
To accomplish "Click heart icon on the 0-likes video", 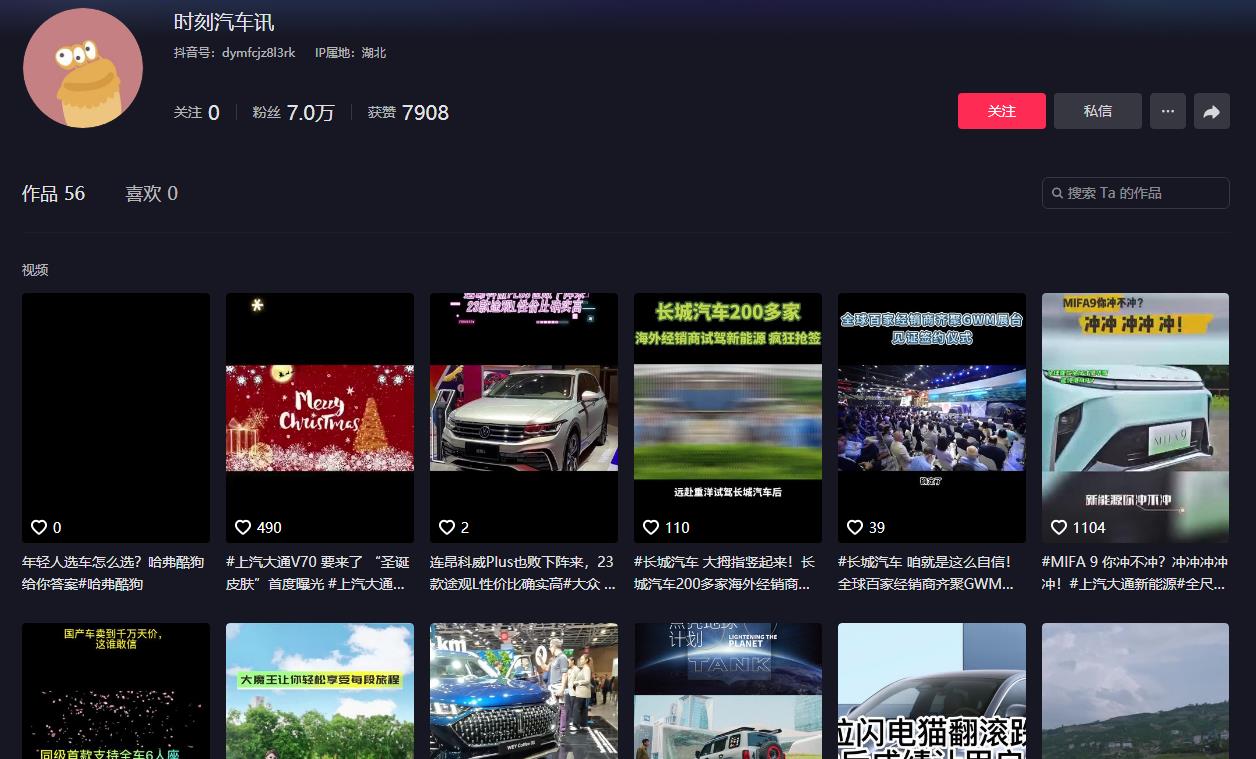I will (x=39, y=527).
